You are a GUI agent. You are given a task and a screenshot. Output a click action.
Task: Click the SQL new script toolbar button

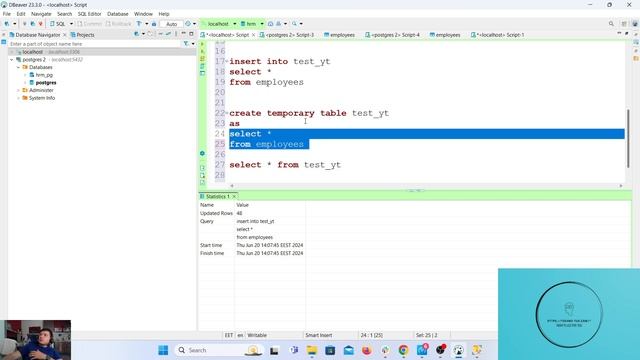[58, 24]
